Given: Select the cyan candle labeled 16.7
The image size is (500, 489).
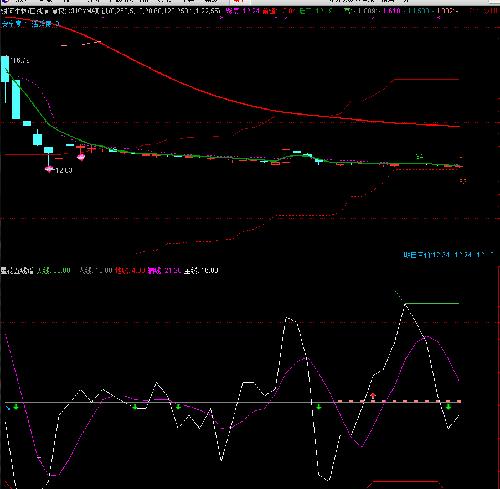Looking at the screenshot, I should pos(5,69).
